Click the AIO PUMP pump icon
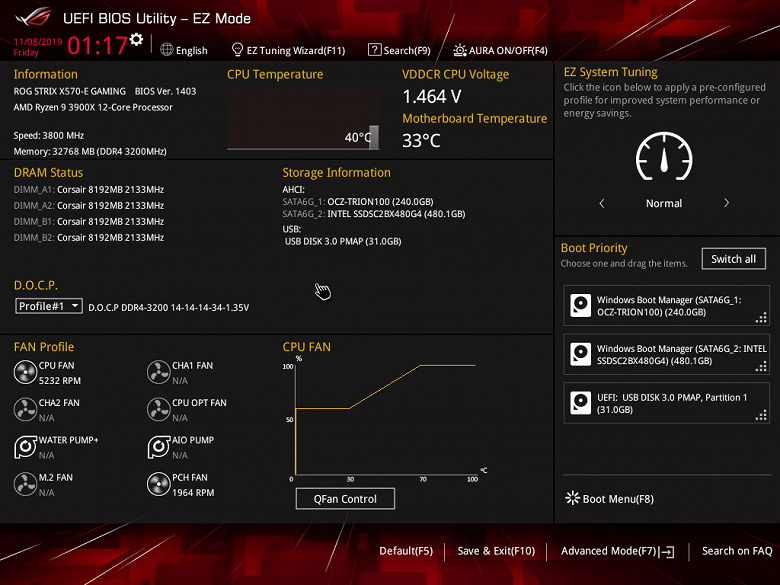Screen dimensions: 780x585 point(159,447)
